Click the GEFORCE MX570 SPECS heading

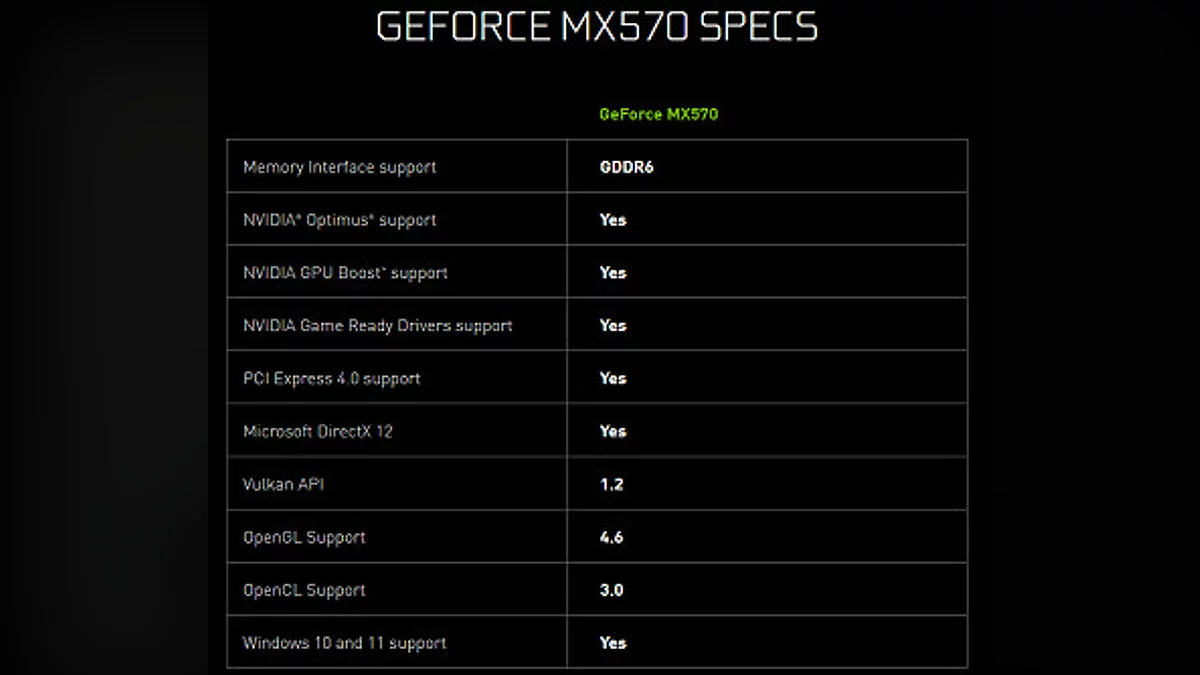[x=596, y=27]
